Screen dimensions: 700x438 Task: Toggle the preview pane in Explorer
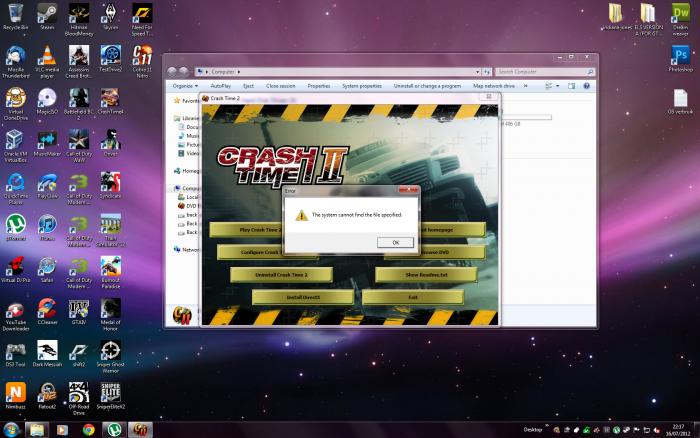click(571, 86)
